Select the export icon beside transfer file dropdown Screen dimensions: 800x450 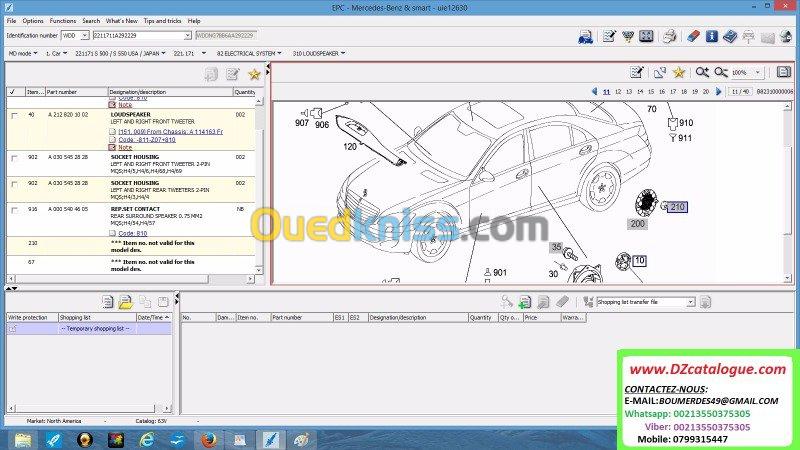point(705,302)
